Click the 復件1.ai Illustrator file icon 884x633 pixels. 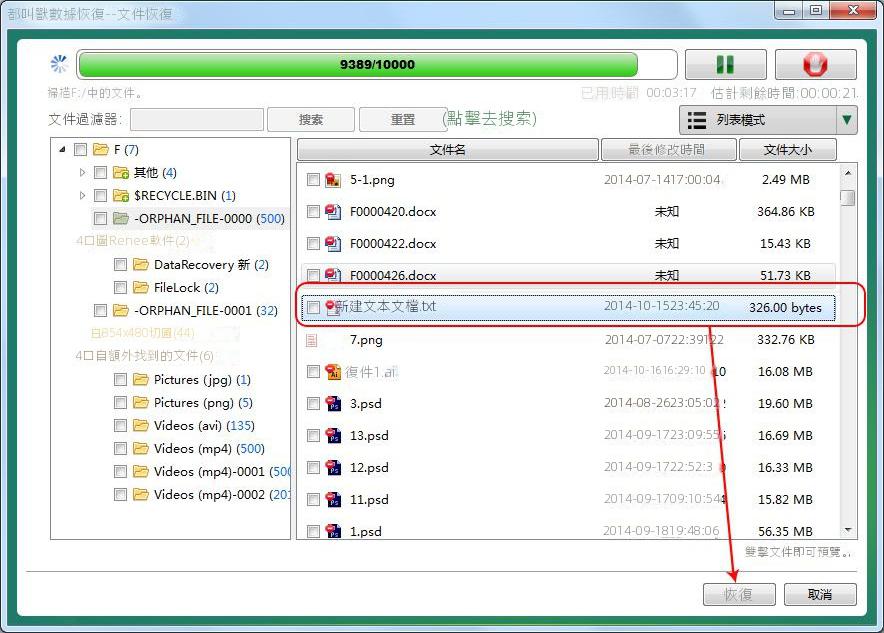[333, 372]
